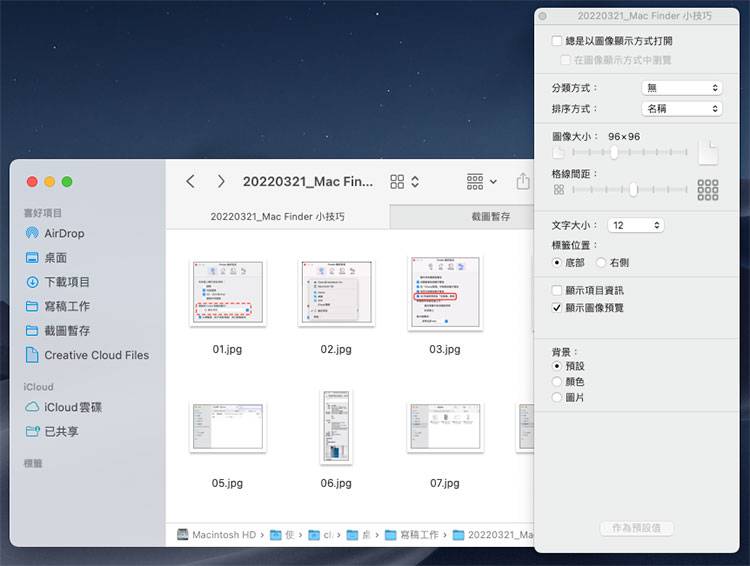The height and width of the screenshot is (566, 750).
Task: Click the back navigation arrow in Finder
Action: [x=190, y=182]
